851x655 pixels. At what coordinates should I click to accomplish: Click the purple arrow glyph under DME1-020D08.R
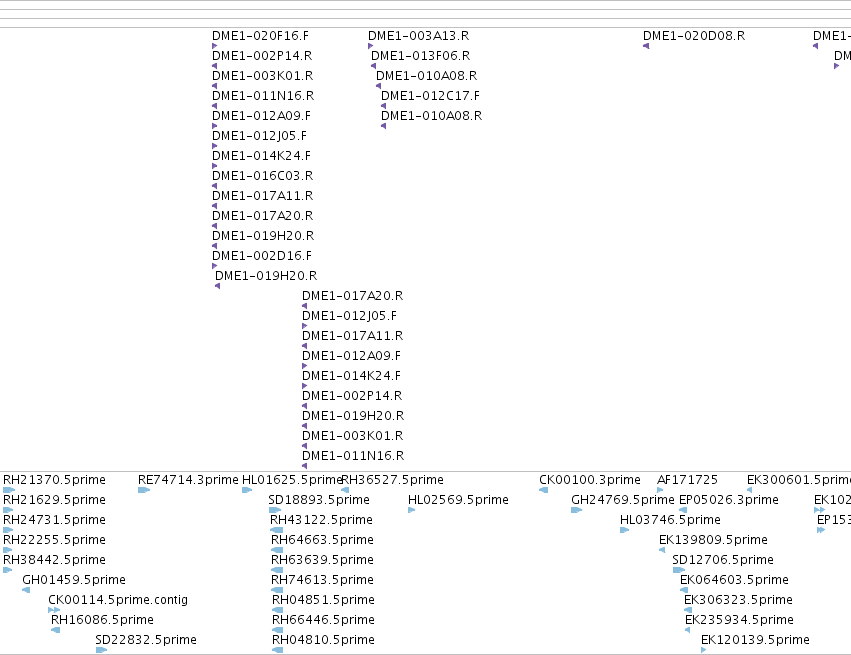(646, 46)
